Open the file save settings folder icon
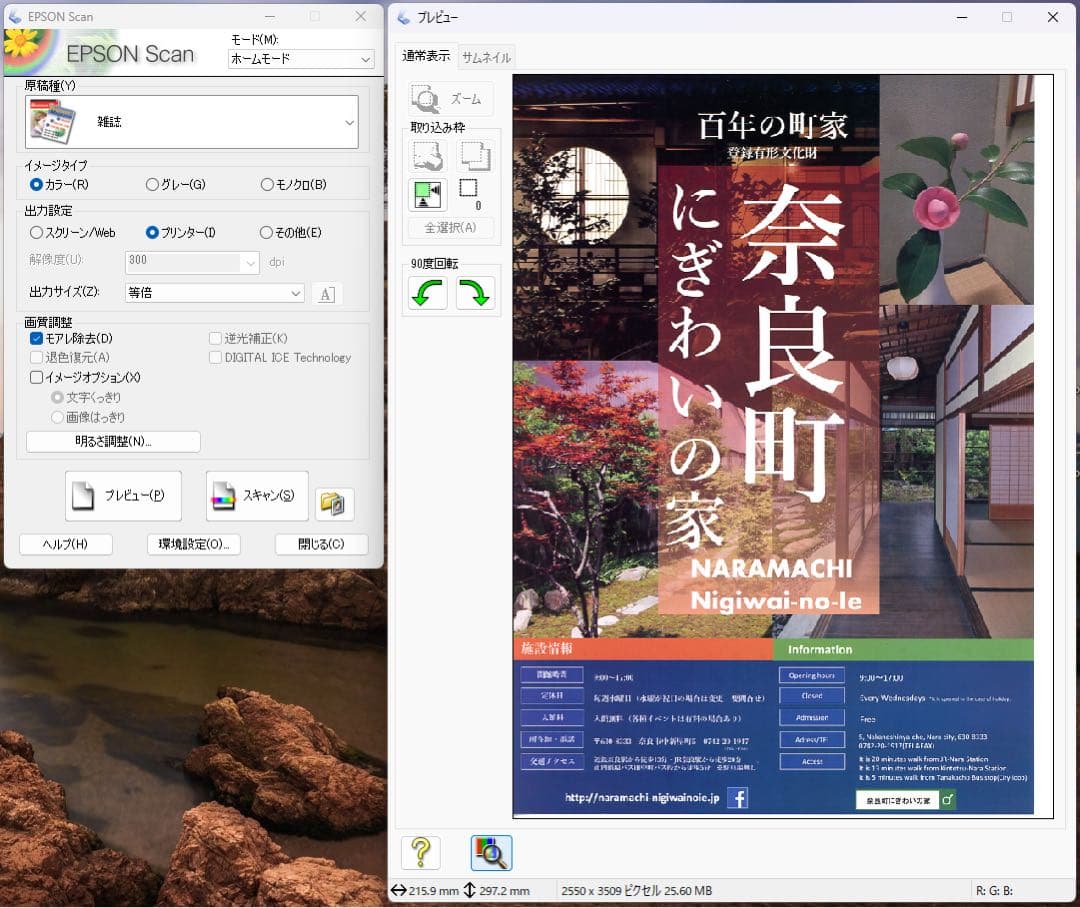 click(335, 504)
